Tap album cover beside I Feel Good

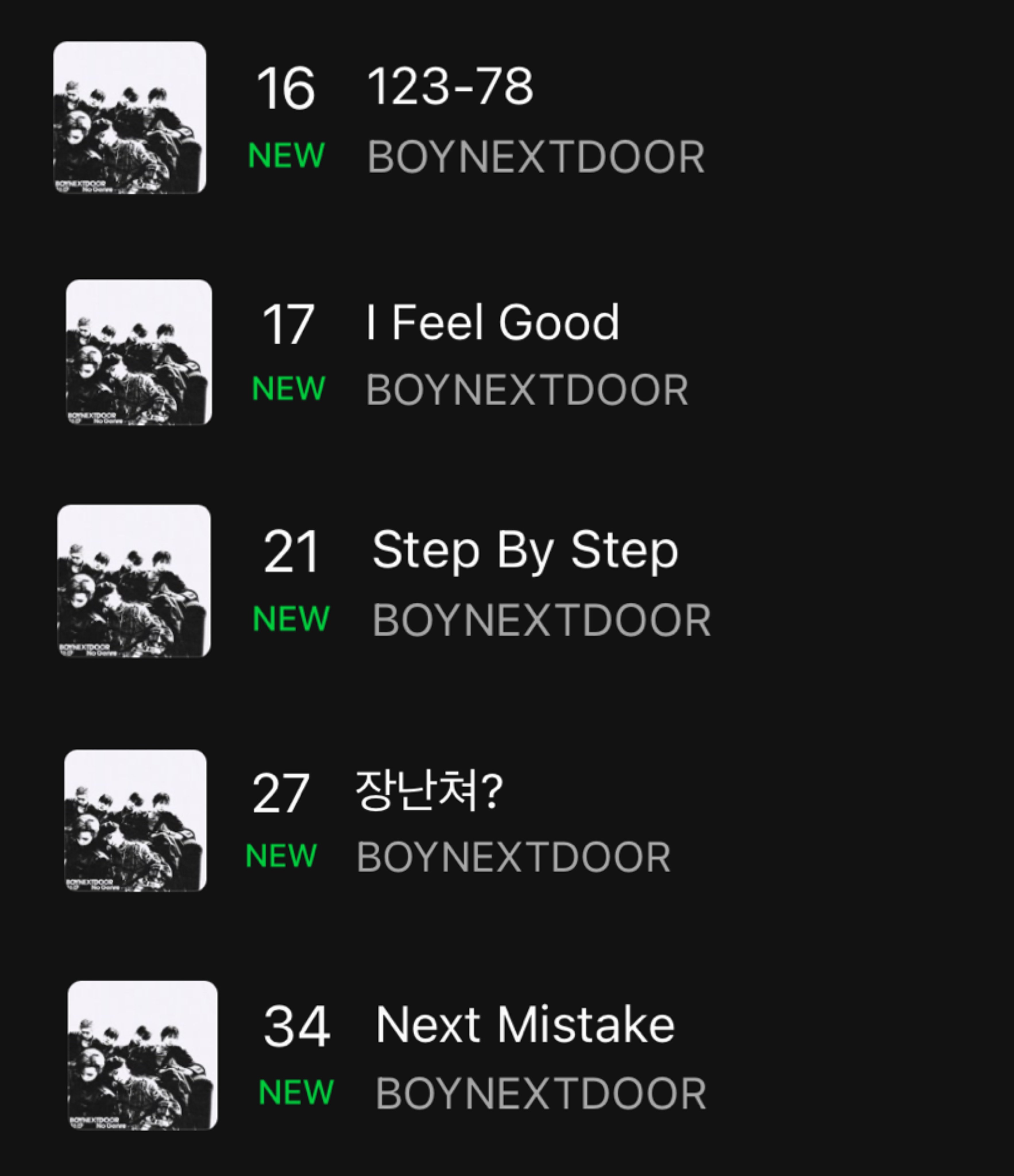click(138, 352)
